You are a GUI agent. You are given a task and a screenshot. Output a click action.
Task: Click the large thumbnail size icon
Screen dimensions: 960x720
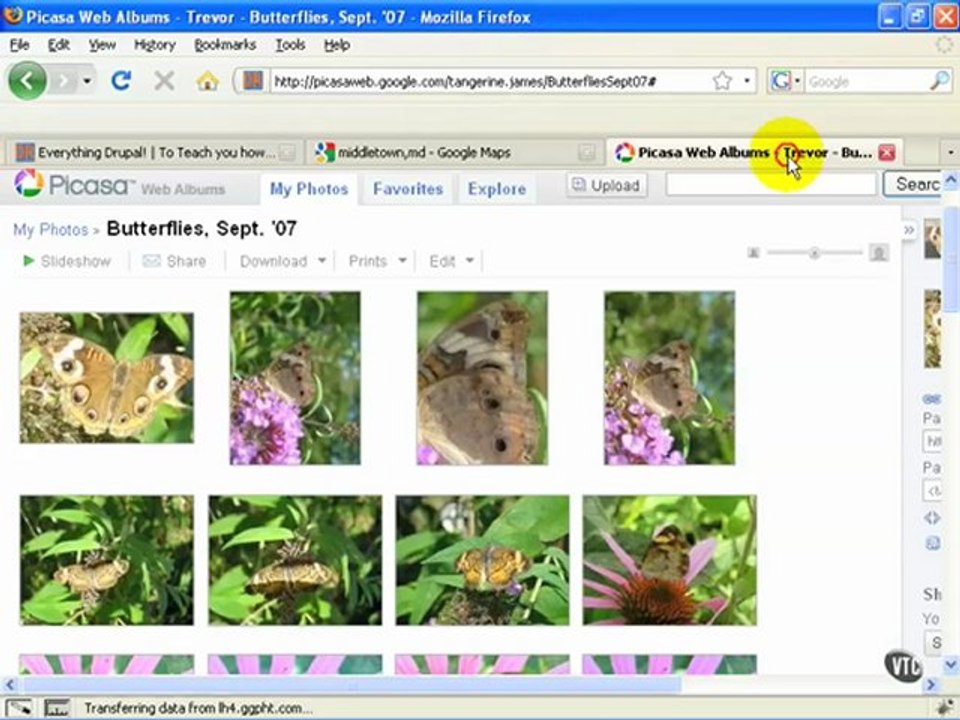point(879,252)
